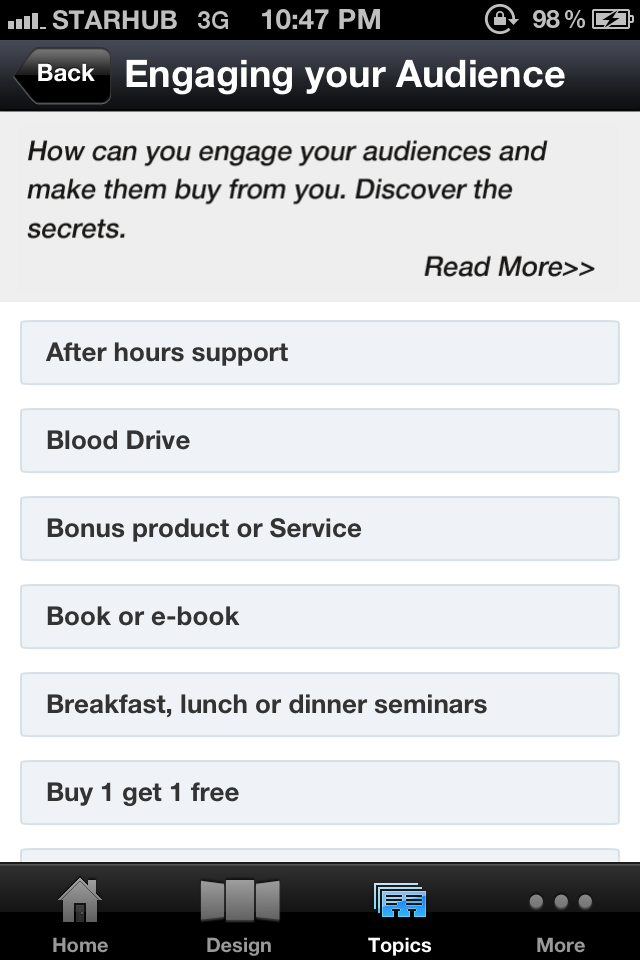640x960 pixels.
Task: Open Bonus product or Service item
Action: click(320, 529)
